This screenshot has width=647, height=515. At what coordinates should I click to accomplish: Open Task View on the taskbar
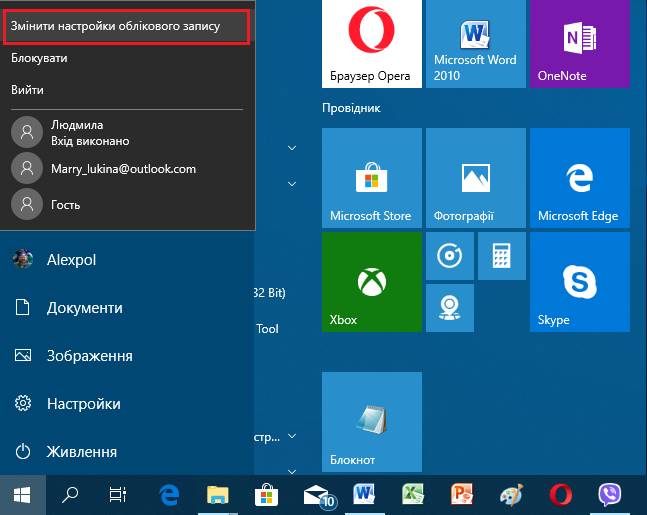coord(118,495)
